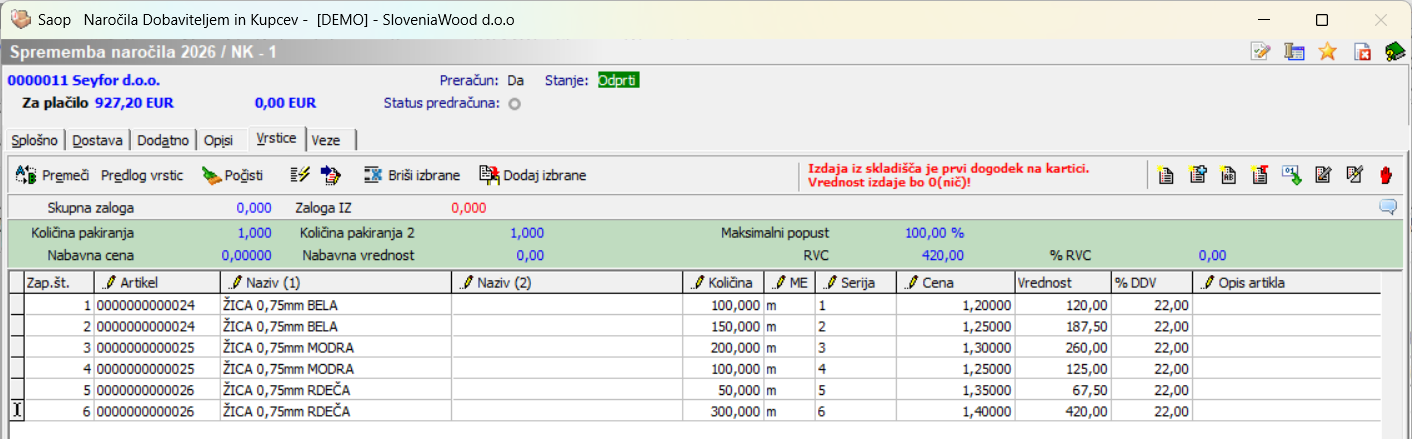Click the lightning list quick-entry icon
Image resolution: width=1412 pixels, height=439 pixels.
pyautogui.click(x=299, y=175)
